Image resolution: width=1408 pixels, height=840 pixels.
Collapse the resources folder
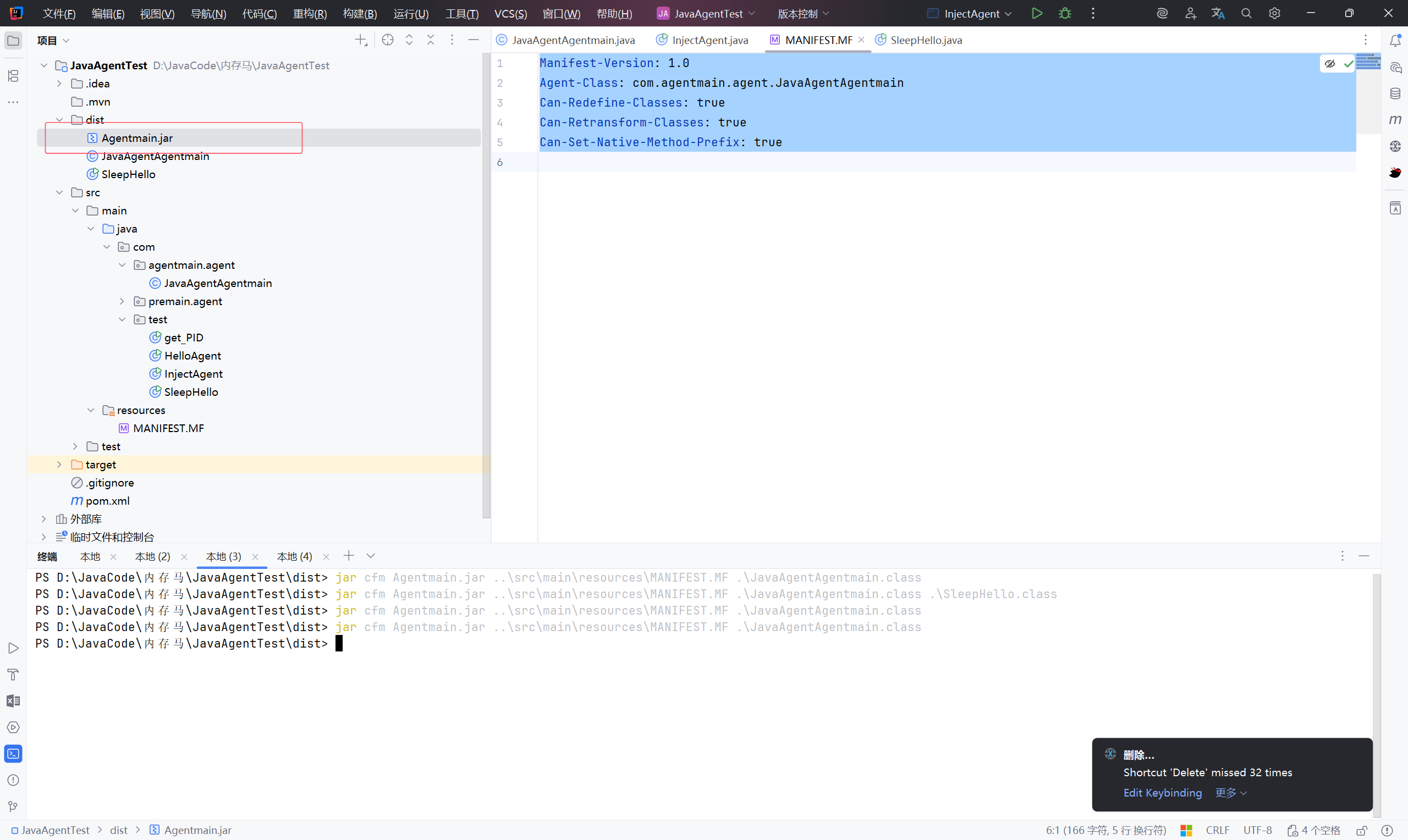tap(91, 410)
